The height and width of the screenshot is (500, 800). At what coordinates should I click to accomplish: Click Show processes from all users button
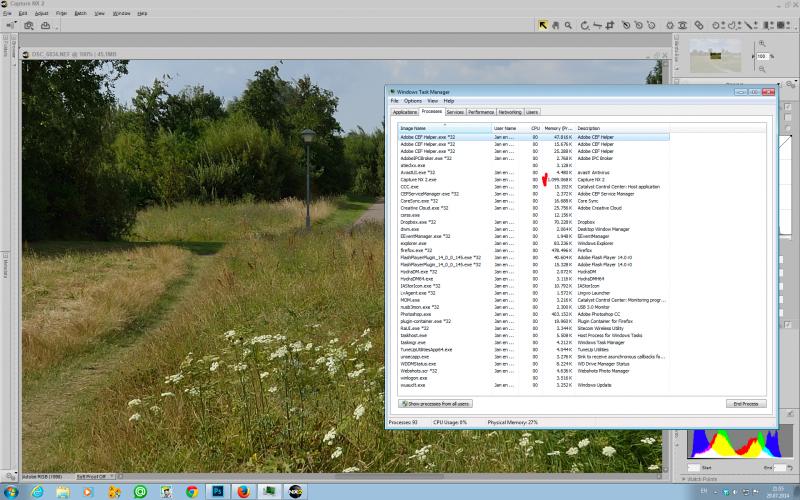click(435, 404)
